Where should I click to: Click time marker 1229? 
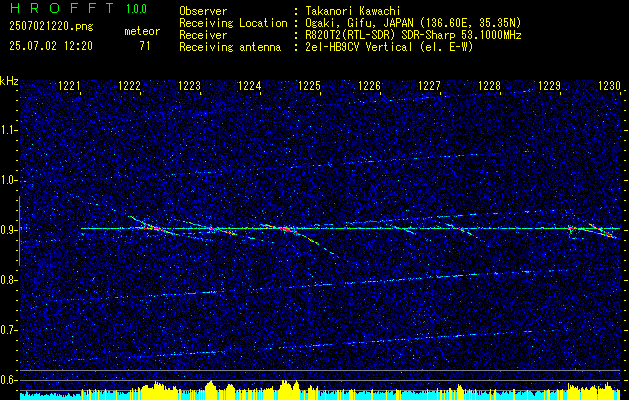(549, 85)
